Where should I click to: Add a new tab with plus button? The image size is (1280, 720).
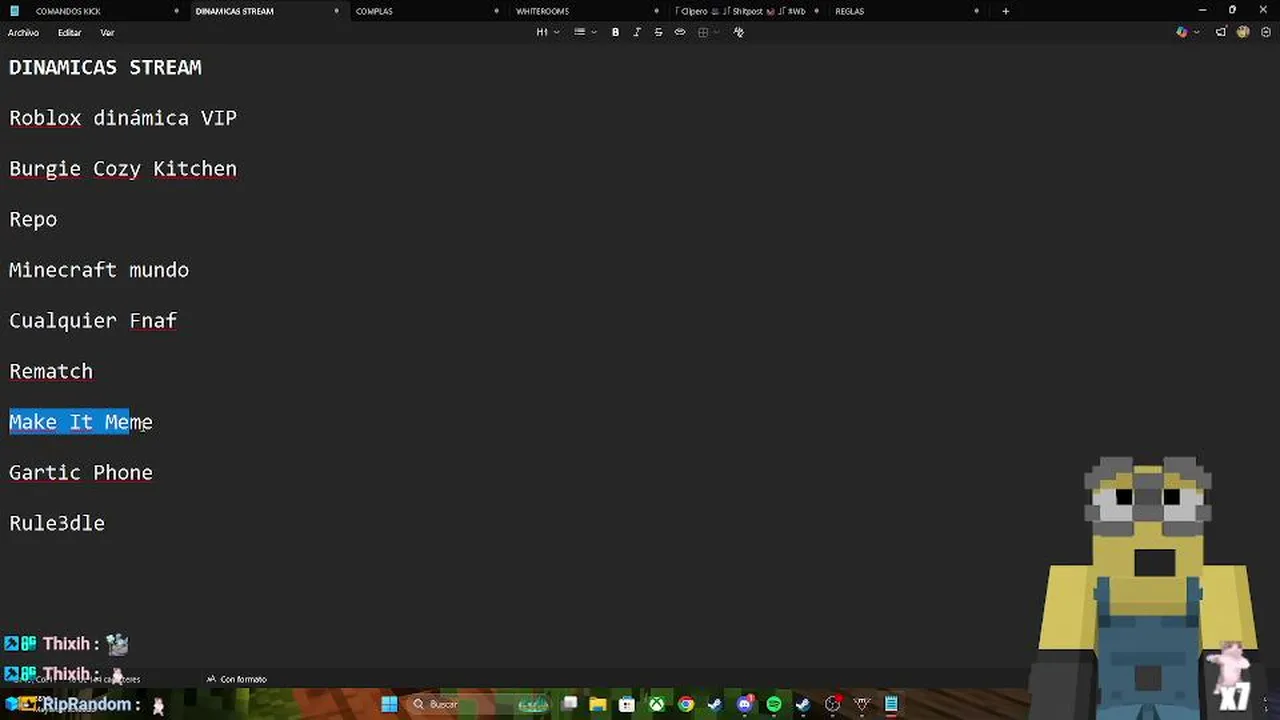1006,11
